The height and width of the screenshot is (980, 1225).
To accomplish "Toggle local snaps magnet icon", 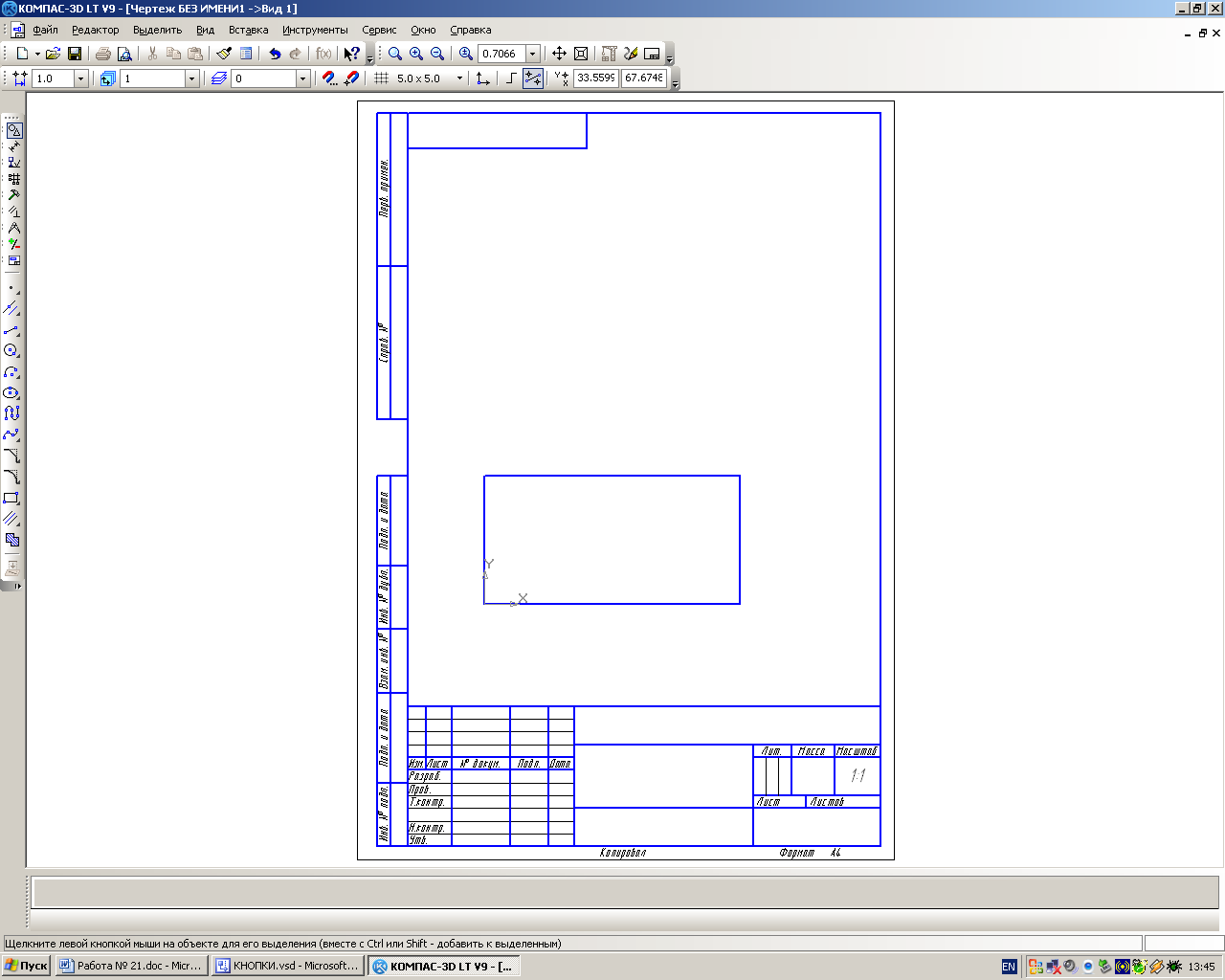I will (351, 78).
